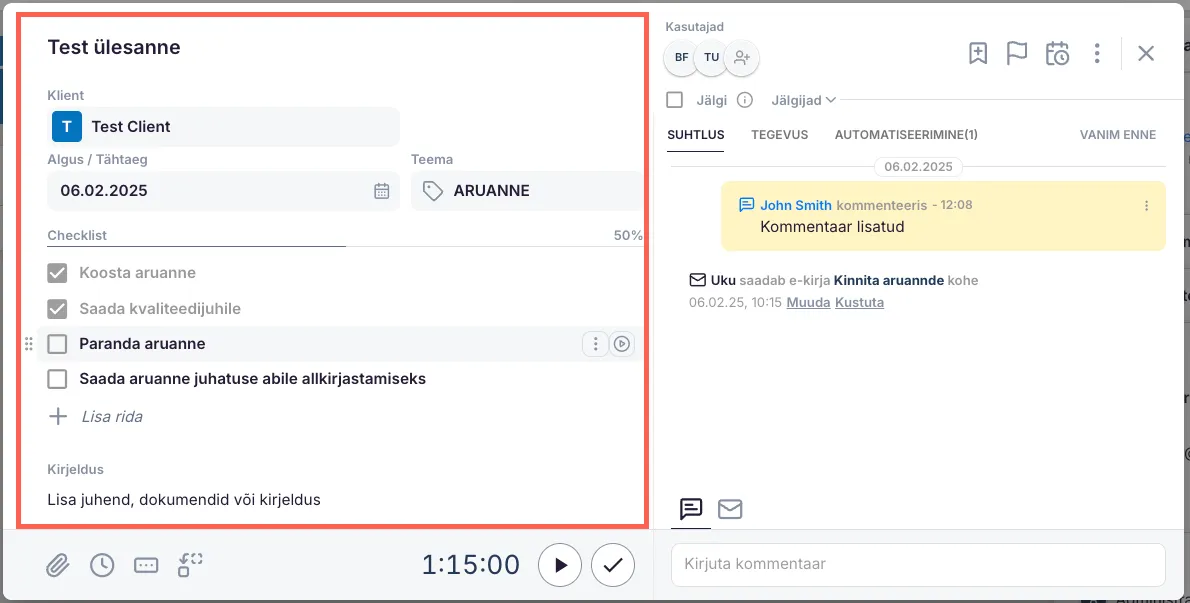
Task: Click the bookmark add icon
Action: (978, 54)
